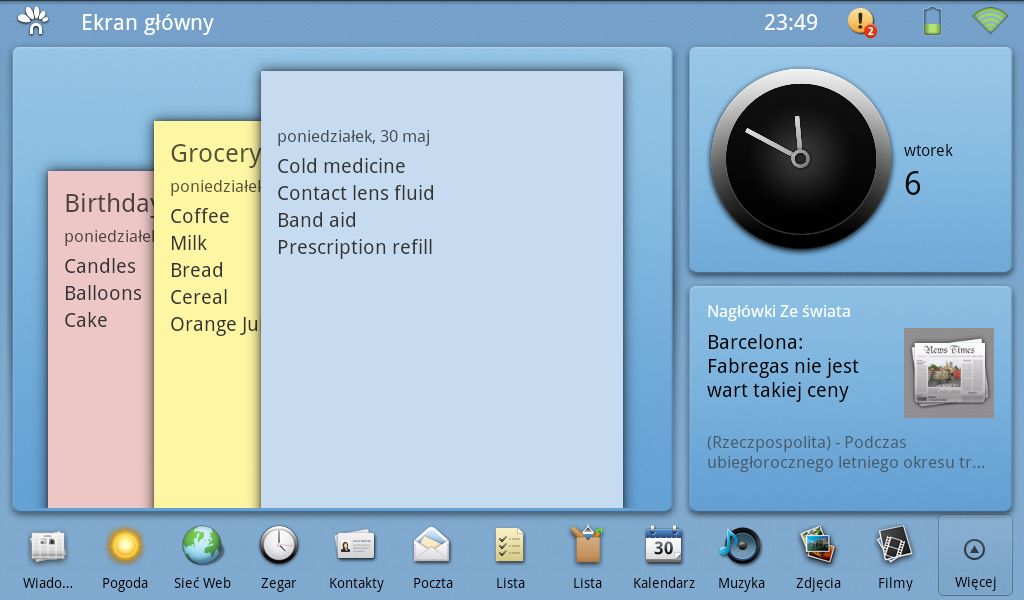Tap the 'poniedziałek, 30 maj' note date

coord(354,136)
